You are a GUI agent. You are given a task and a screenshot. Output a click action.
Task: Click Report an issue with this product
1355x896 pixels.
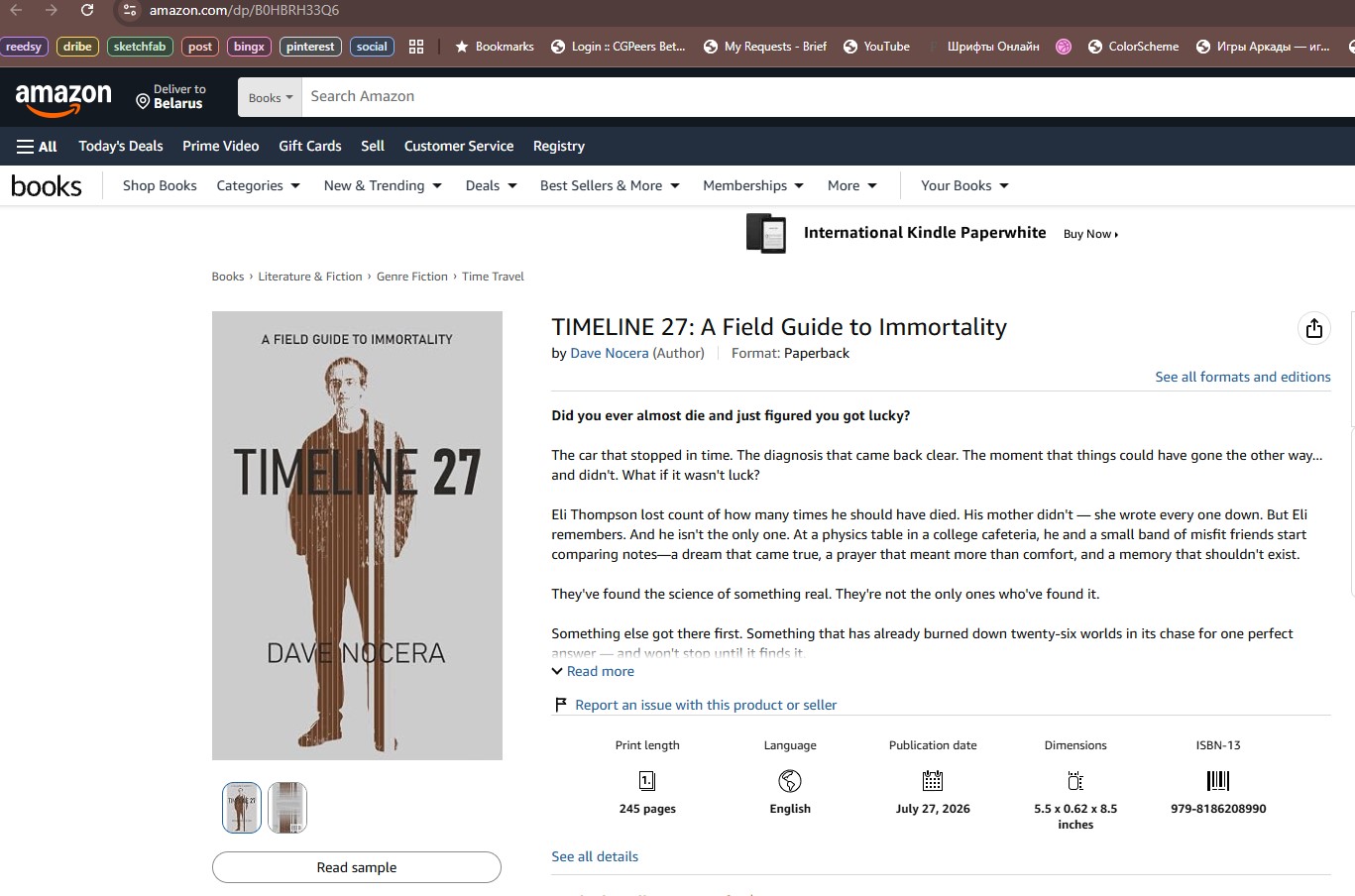pyautogui.click(x=706, y=705)
